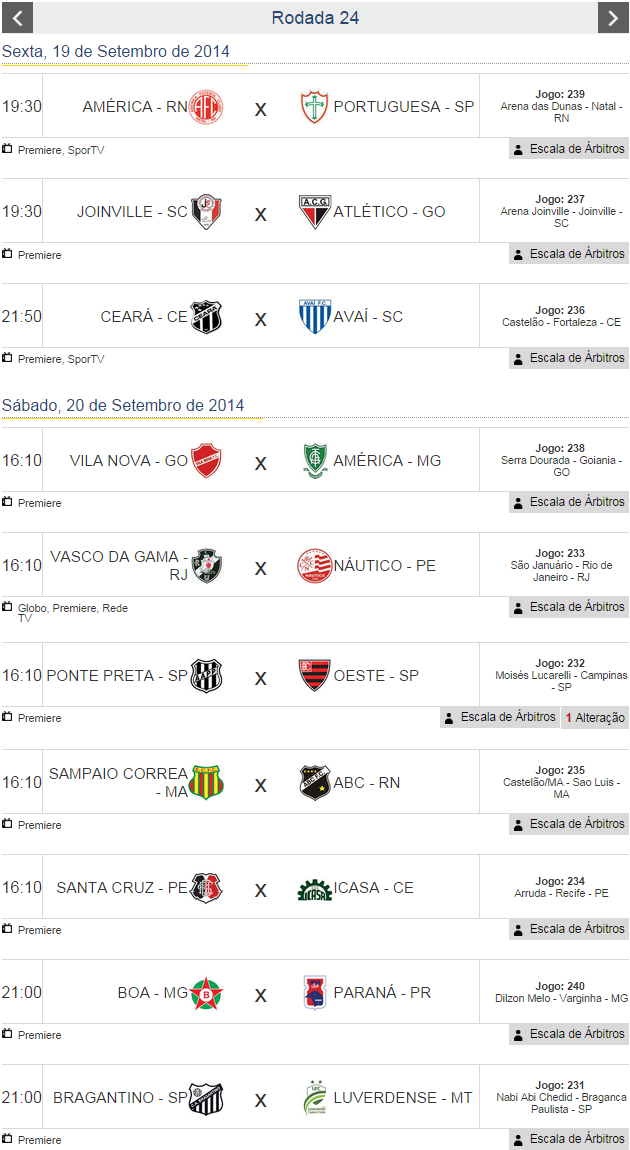Click the Náutico-PE team crest
The height and width of the screenshot is (1150, 630).
coord(315,567)
